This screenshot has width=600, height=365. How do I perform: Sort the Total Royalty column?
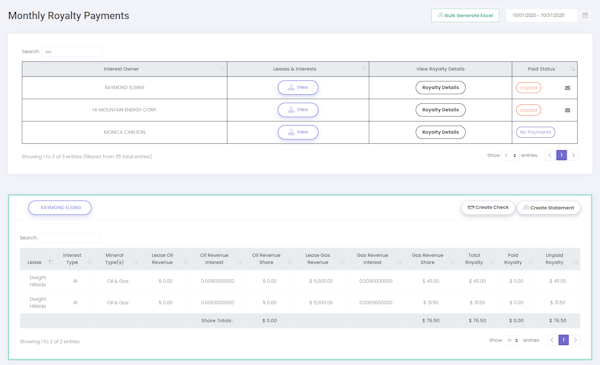[492, 262]
